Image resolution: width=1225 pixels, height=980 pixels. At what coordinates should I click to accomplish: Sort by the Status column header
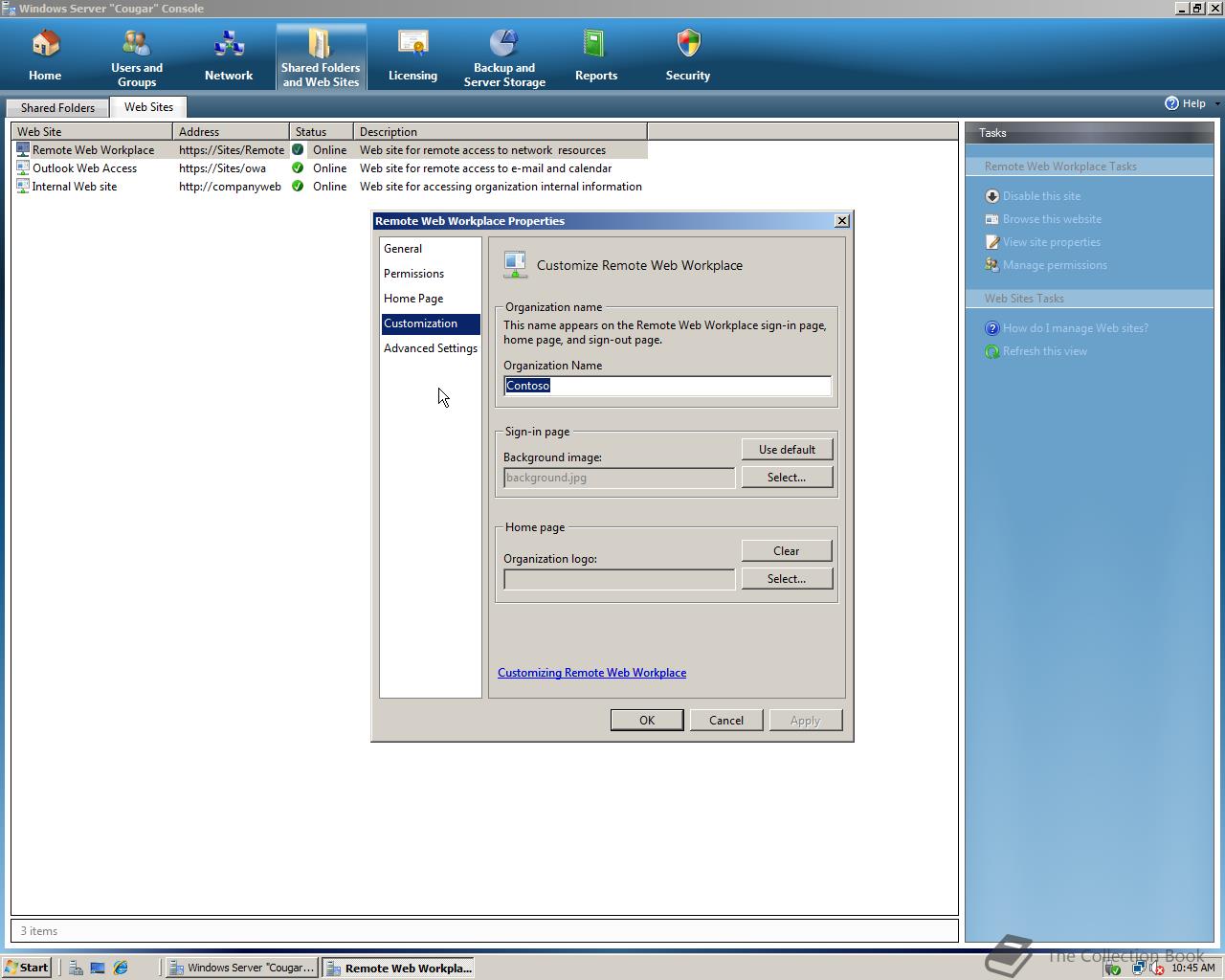tap(321, 131)
